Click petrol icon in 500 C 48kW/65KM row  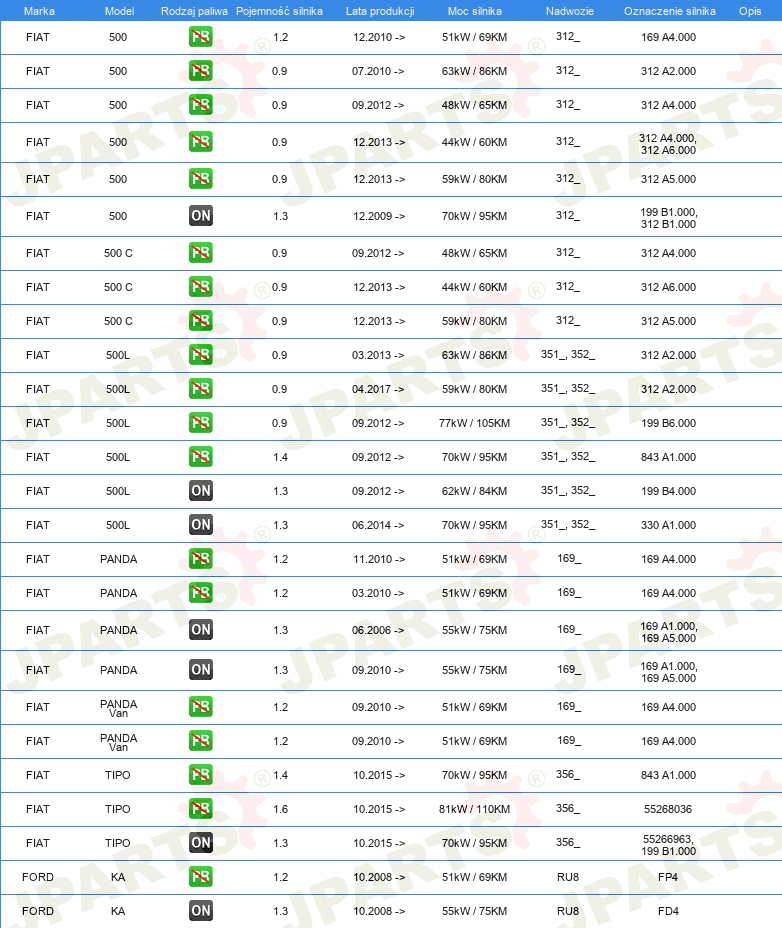[201, 253]
